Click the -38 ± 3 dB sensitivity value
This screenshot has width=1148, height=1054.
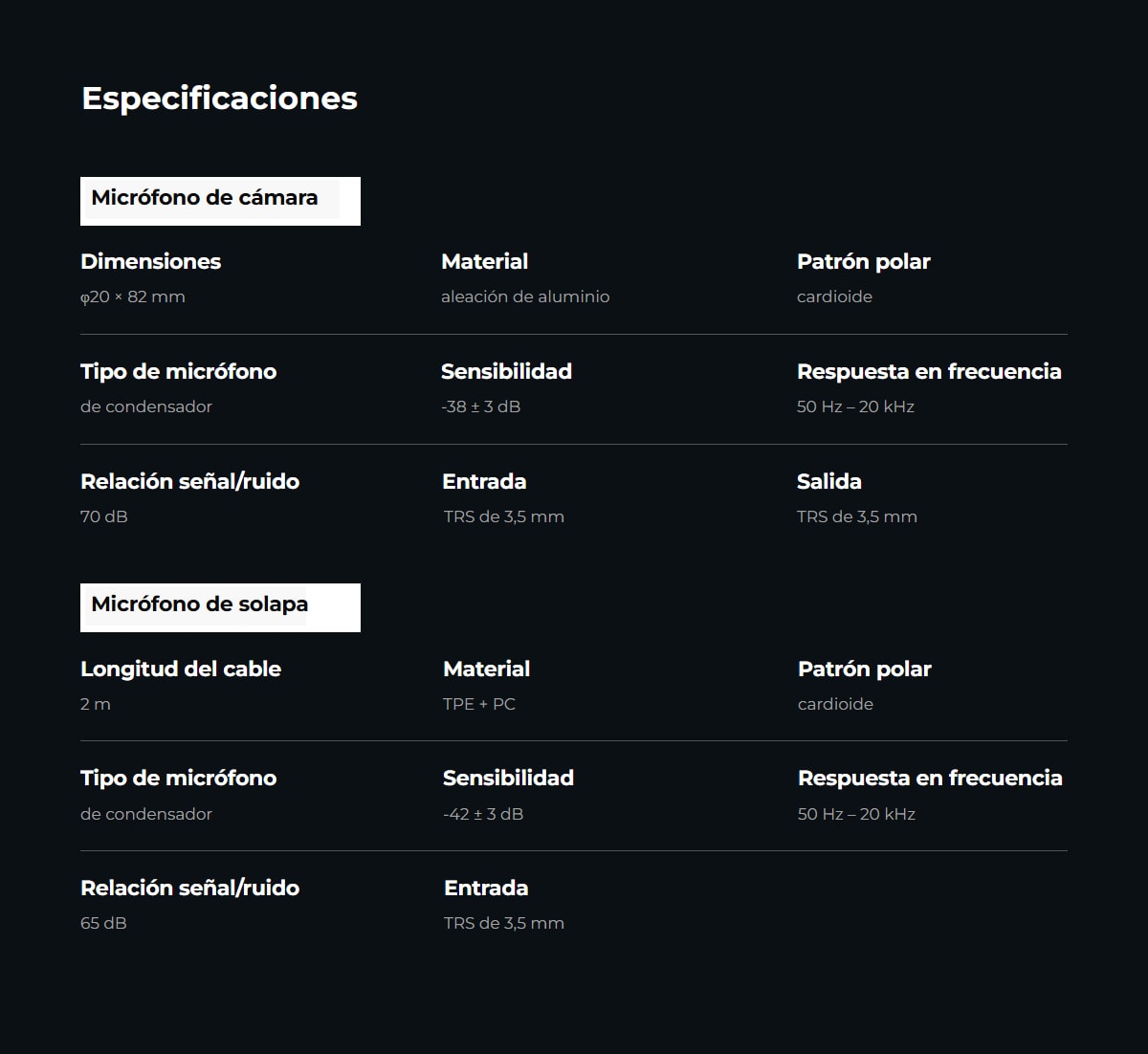(x=481, y=406)
